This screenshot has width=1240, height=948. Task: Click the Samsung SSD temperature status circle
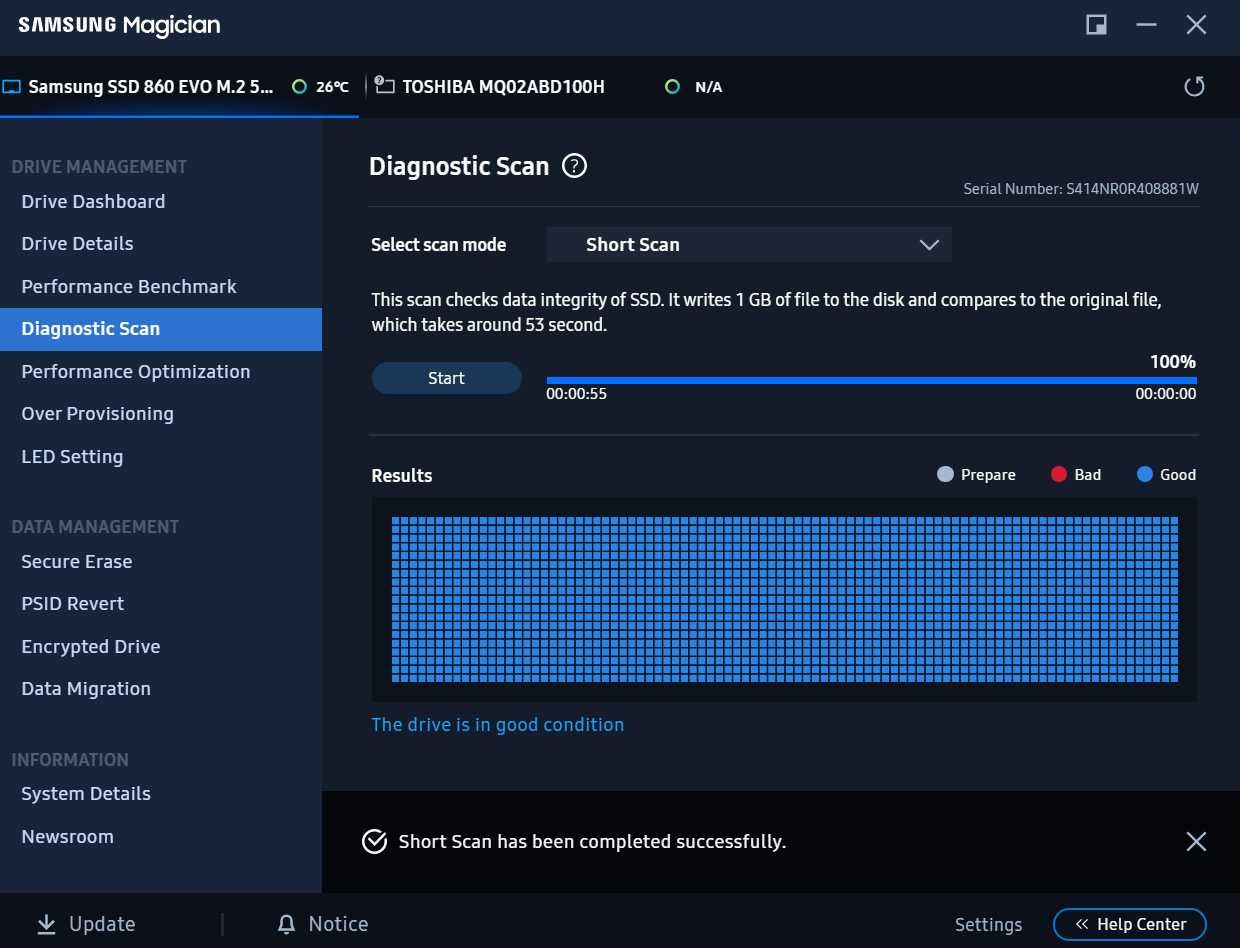point(299,87)
